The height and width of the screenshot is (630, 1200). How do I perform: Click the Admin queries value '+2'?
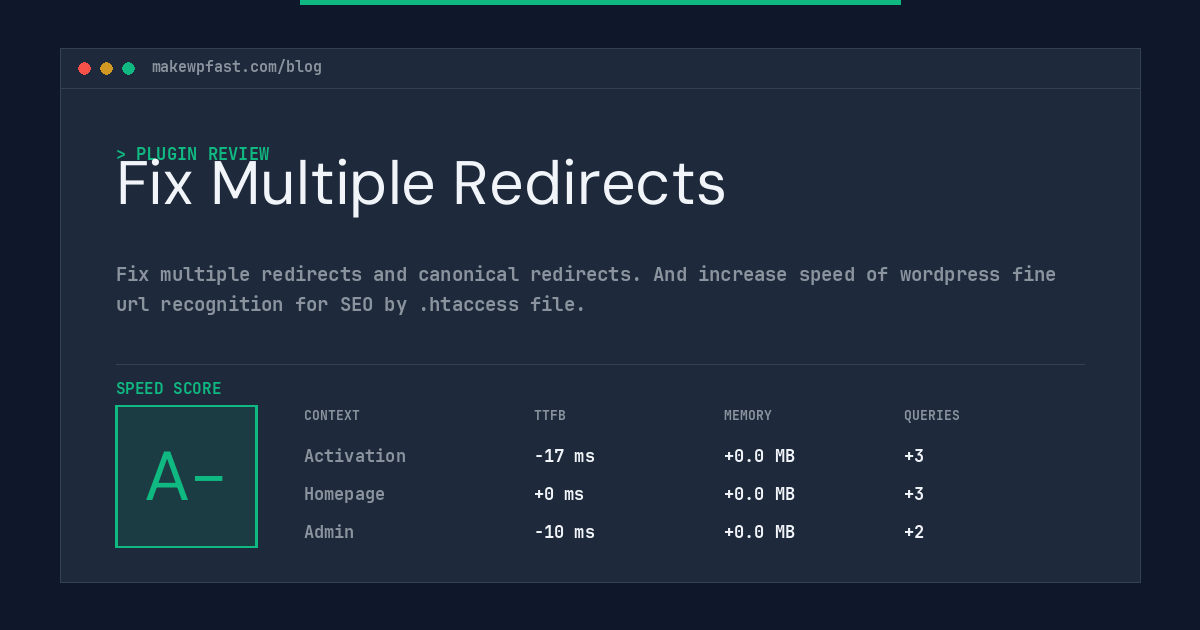[914, 532]
